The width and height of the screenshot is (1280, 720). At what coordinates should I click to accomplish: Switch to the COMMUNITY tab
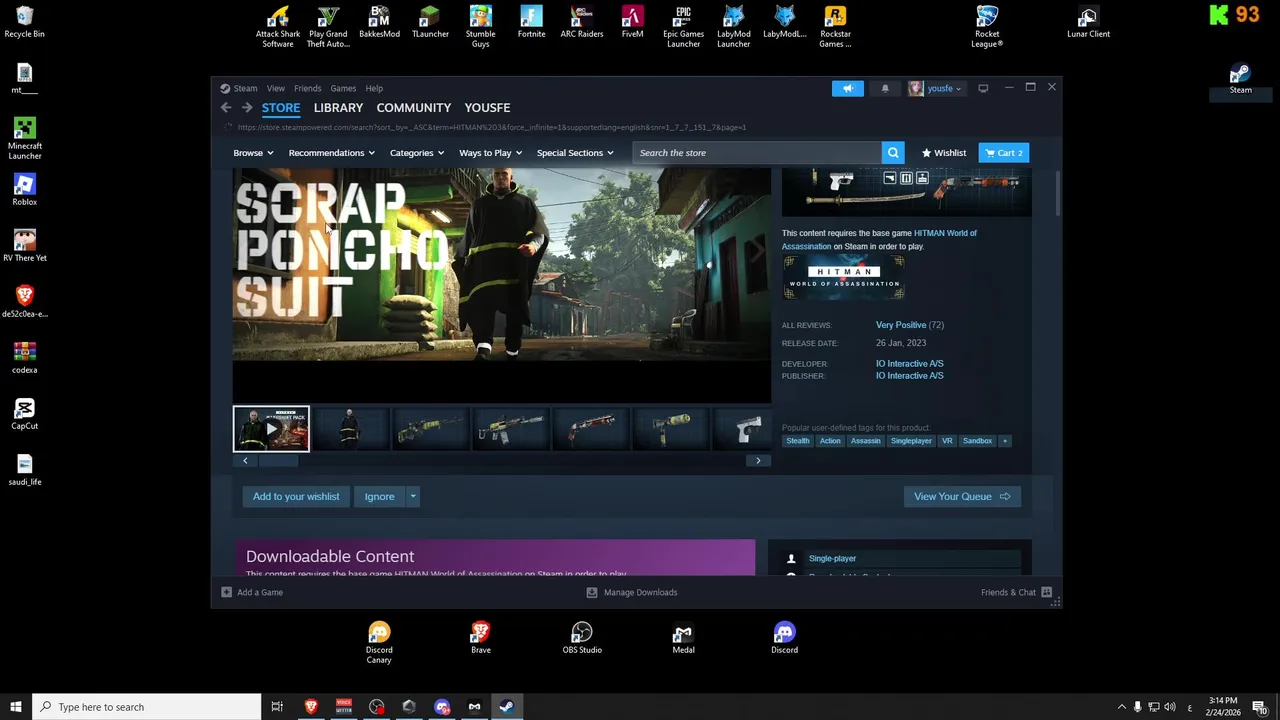point(414,108)
